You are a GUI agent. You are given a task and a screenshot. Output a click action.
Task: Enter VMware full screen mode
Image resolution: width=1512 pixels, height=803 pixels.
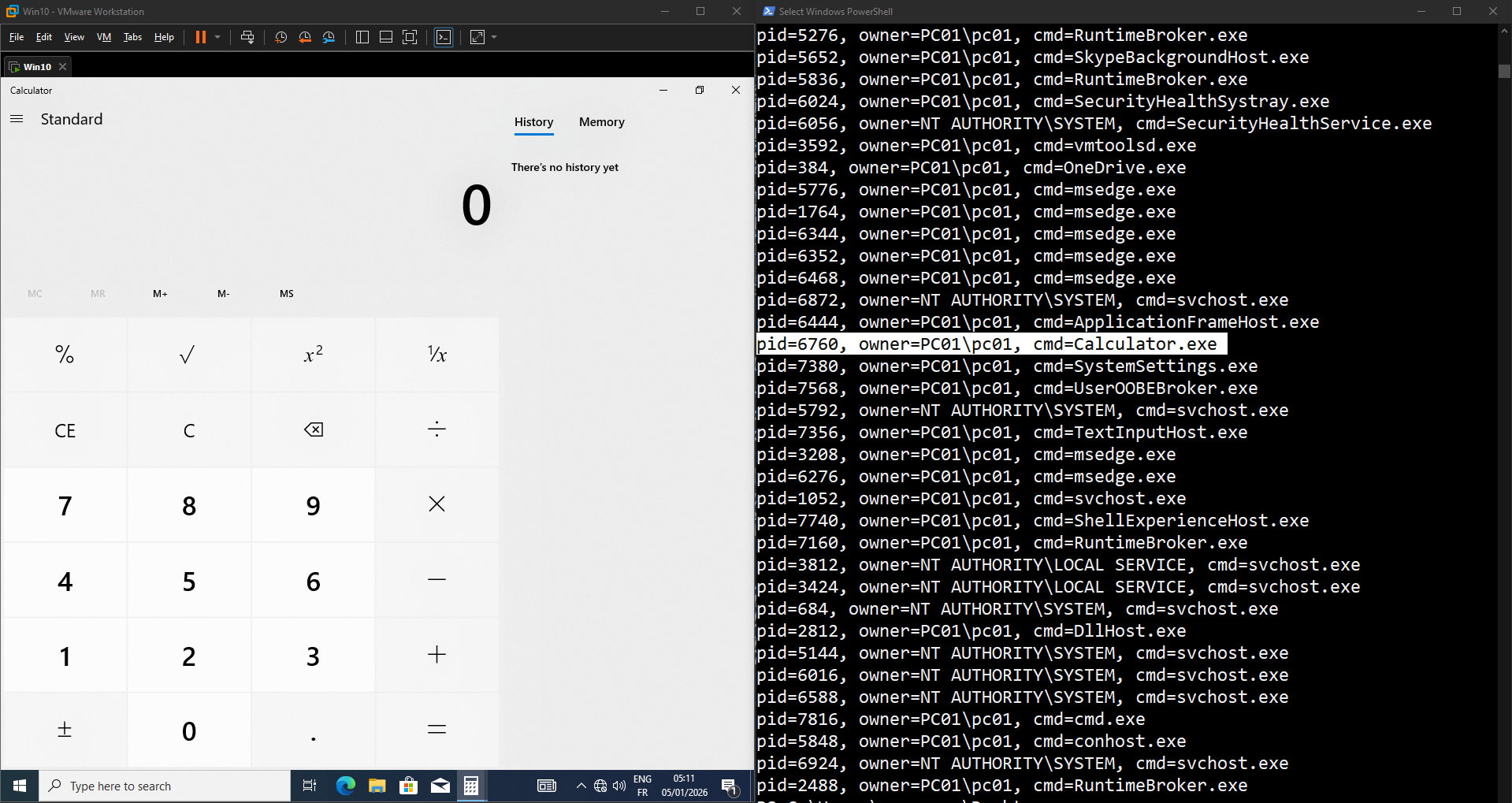(410, 37)
